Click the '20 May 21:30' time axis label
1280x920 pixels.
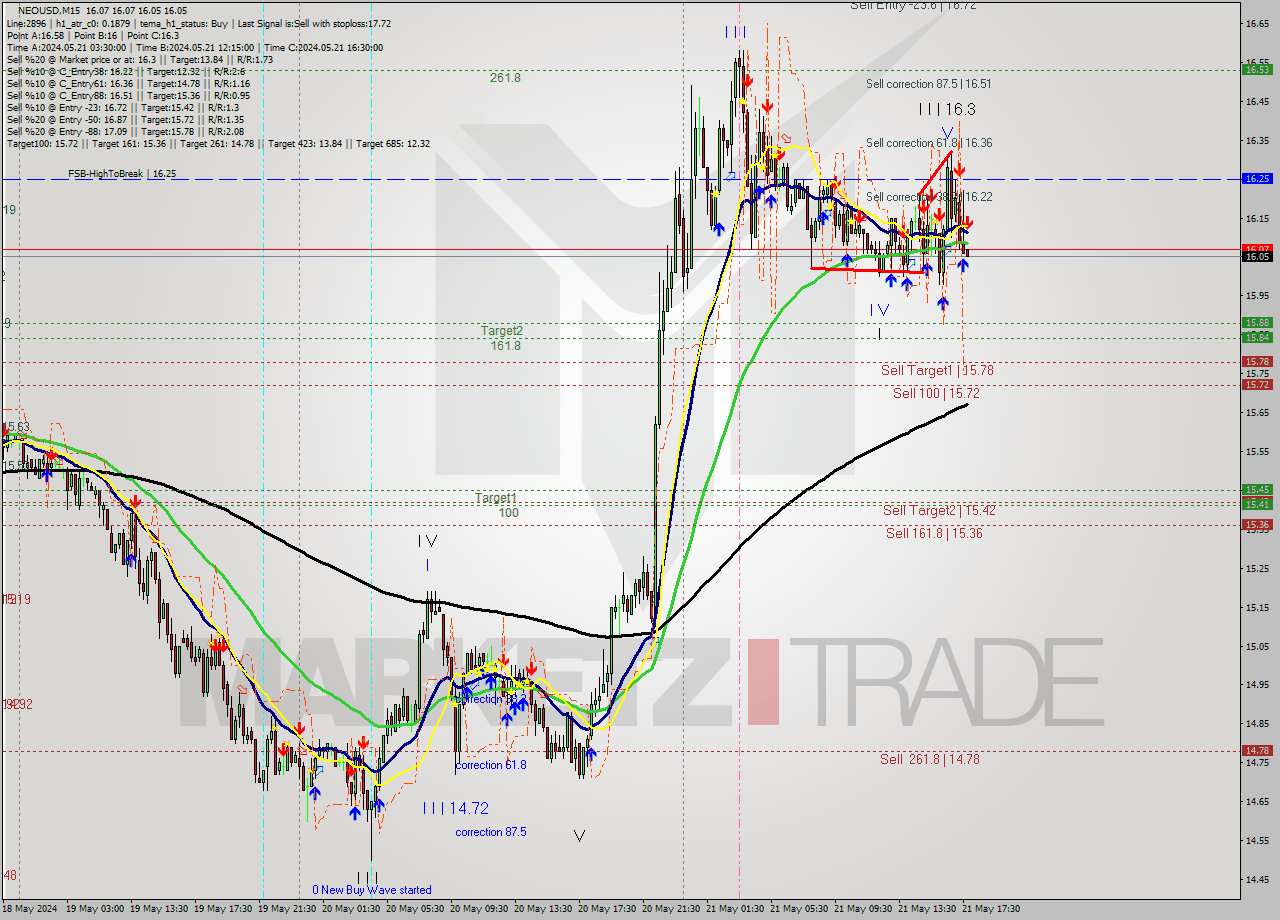tap(672, 909)
